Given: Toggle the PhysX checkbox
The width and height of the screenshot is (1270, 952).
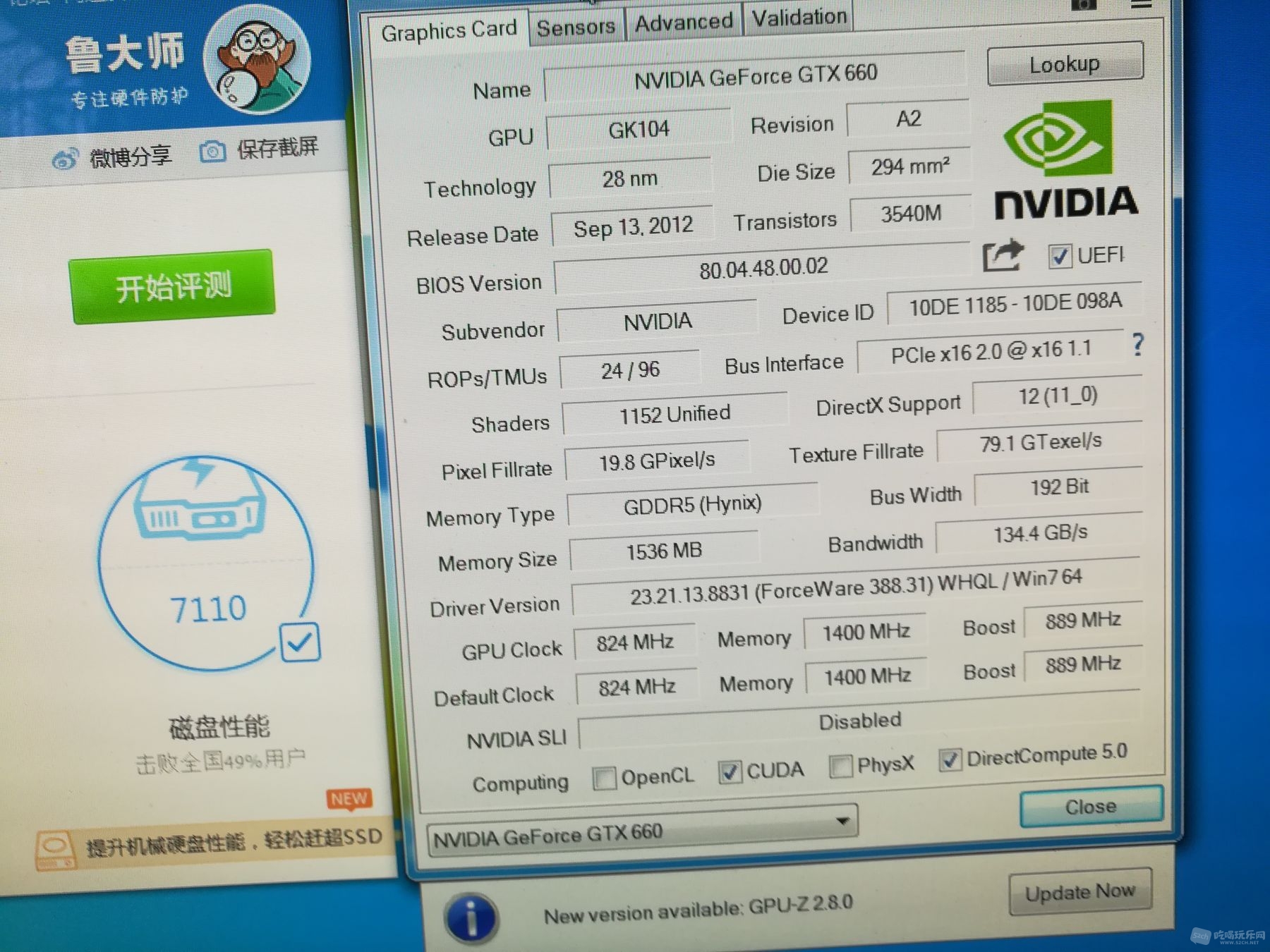Looking at the screenshot, I should (840, 766).
